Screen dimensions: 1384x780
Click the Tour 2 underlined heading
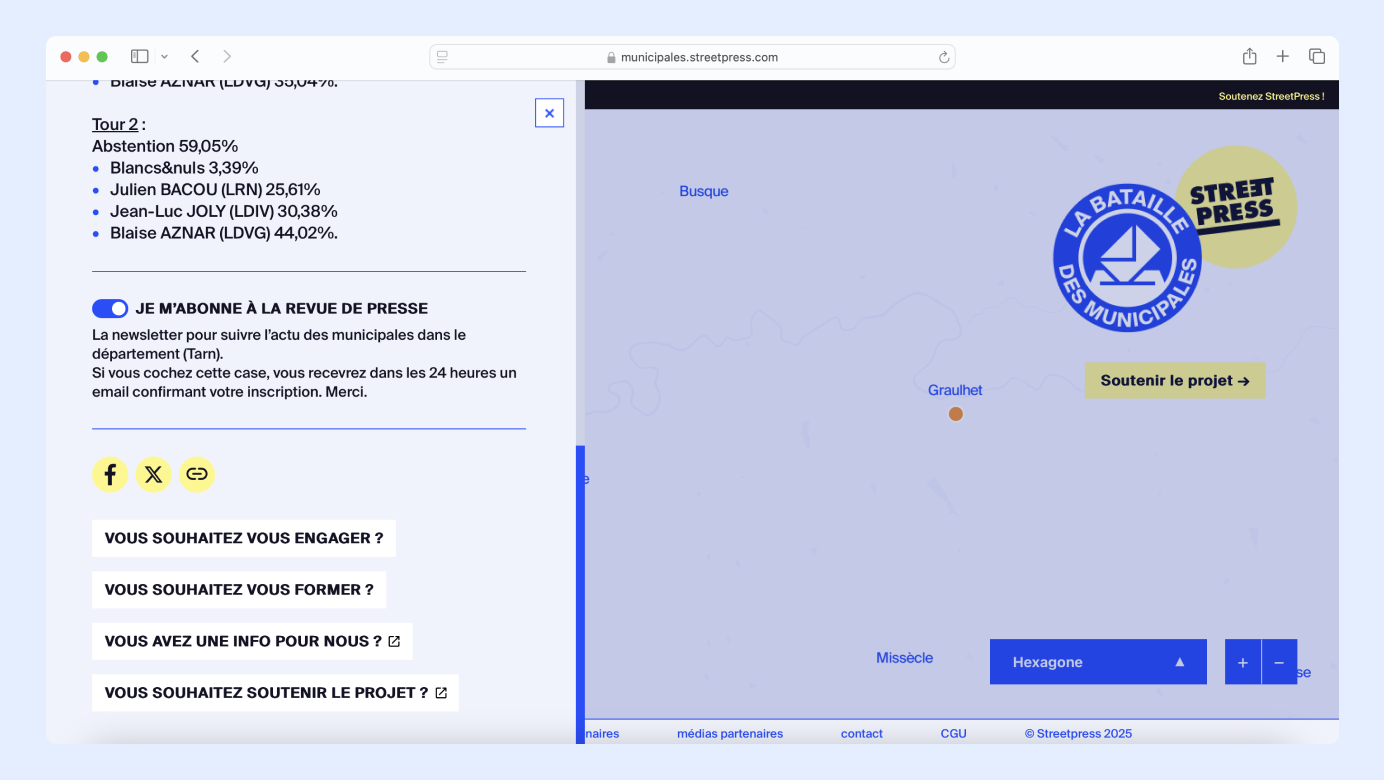click(115, 124)
